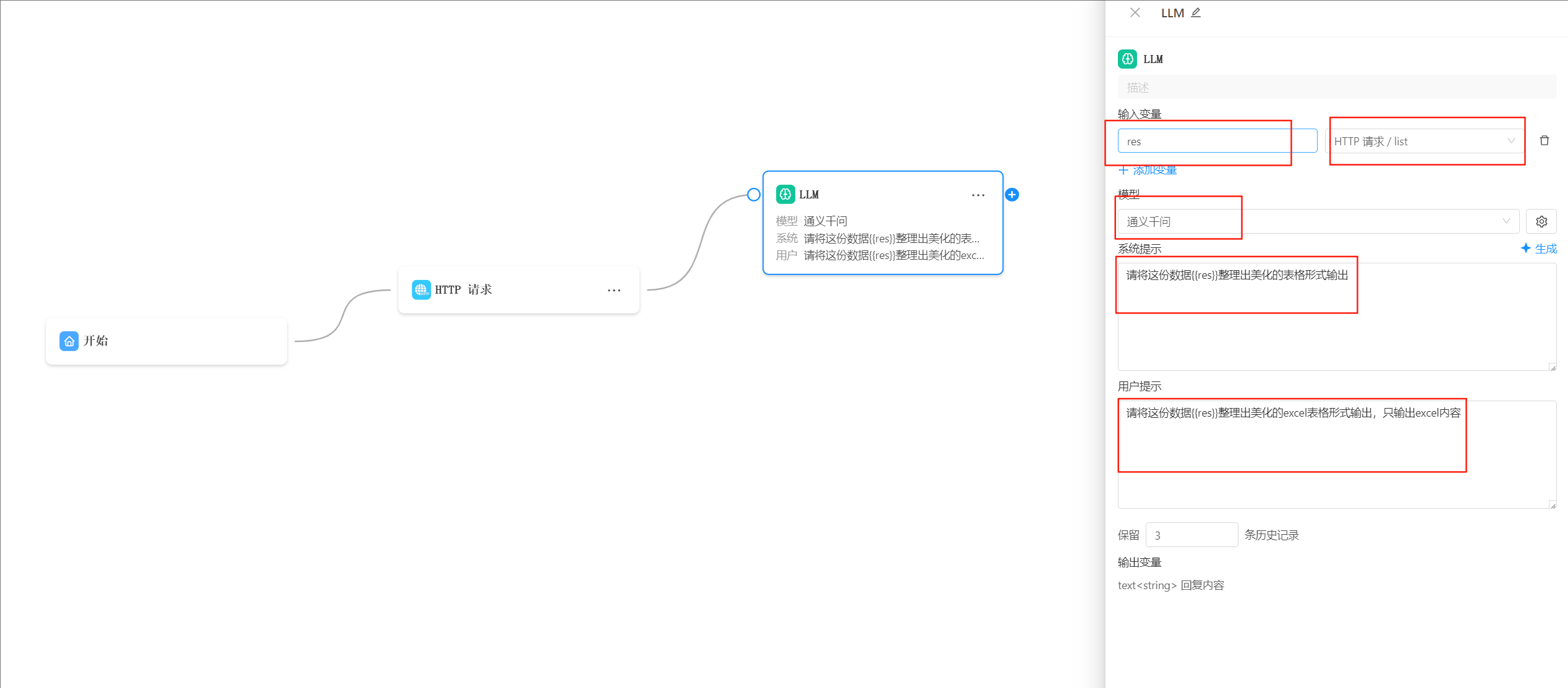Open the HTTP 请求 / list variable dropdown
Viewport: 1568px width, 688px height.
pos(1426,140)
